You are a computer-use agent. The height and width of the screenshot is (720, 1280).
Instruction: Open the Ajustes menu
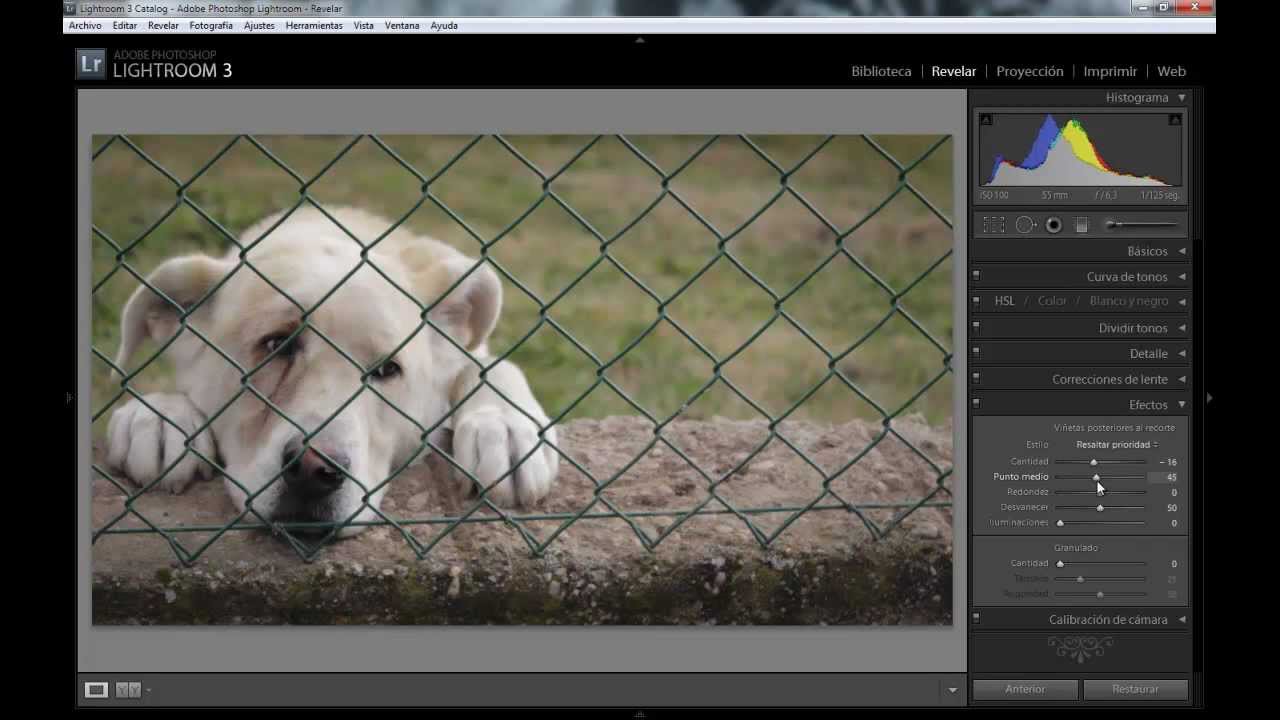[259, 26]
